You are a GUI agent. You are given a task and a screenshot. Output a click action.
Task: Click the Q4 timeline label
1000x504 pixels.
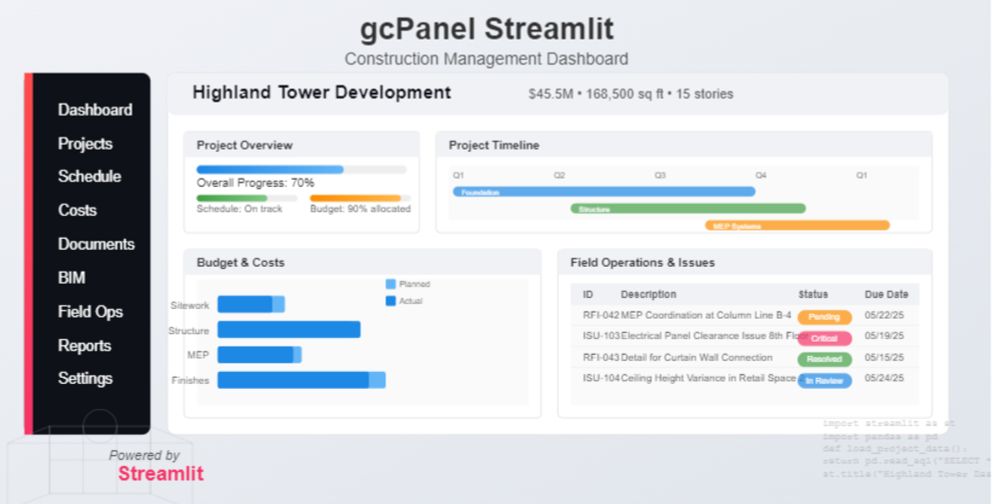coord(761,175)
